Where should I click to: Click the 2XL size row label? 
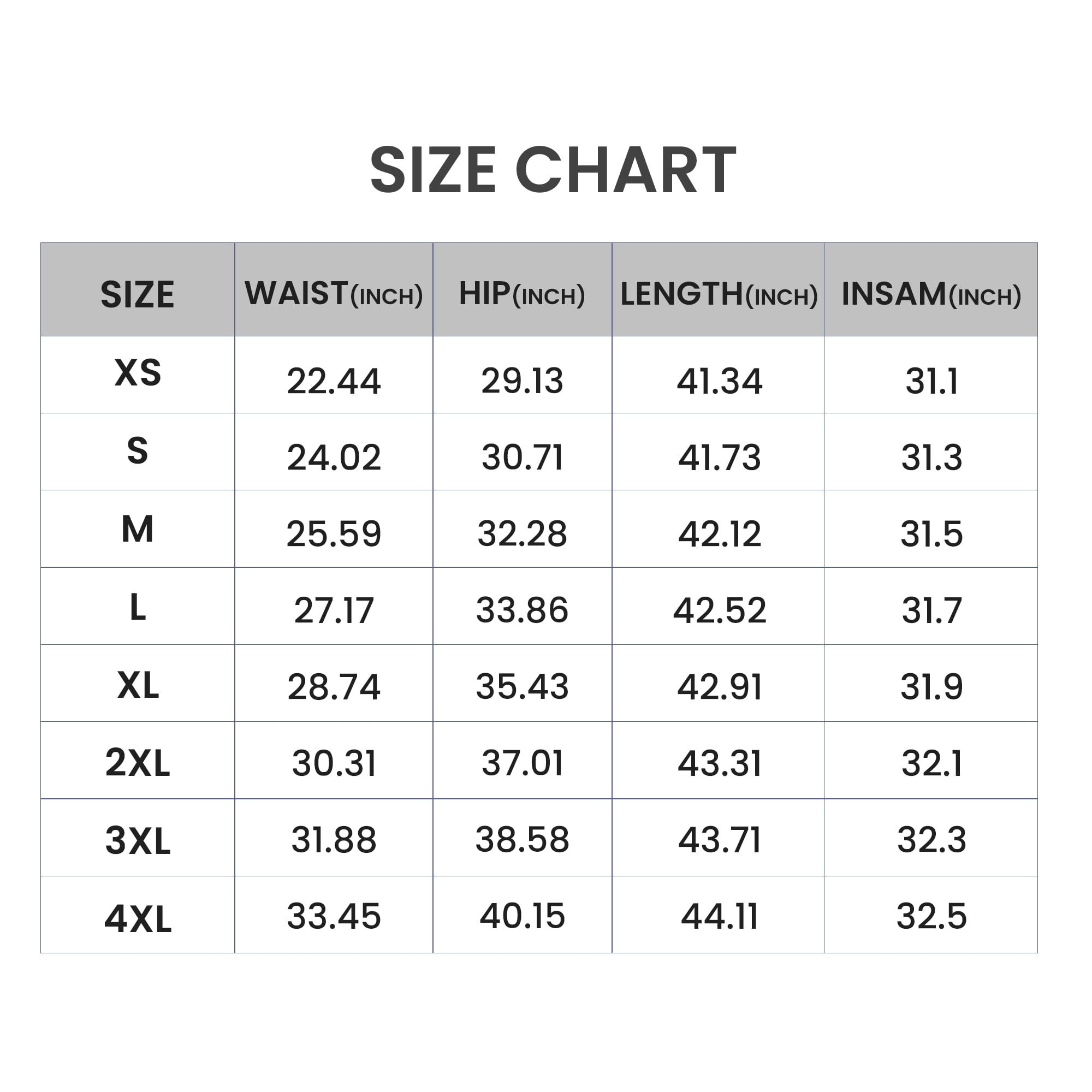[138, 763]
